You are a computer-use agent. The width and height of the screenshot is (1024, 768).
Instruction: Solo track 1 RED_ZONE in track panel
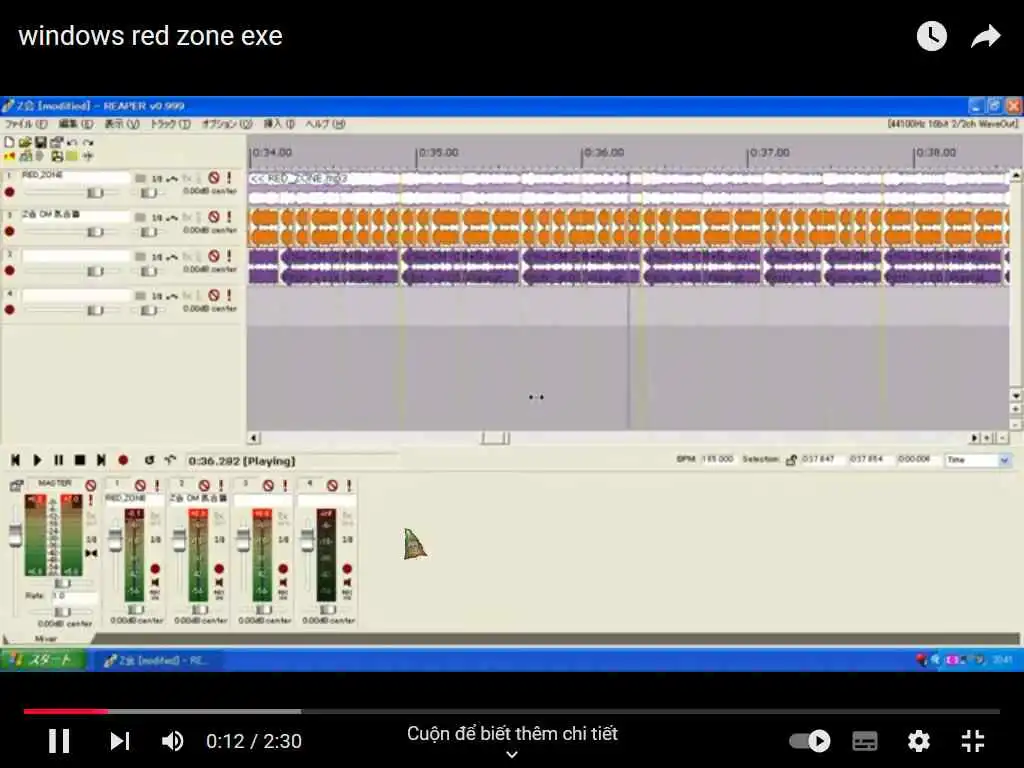pos(229,178)
